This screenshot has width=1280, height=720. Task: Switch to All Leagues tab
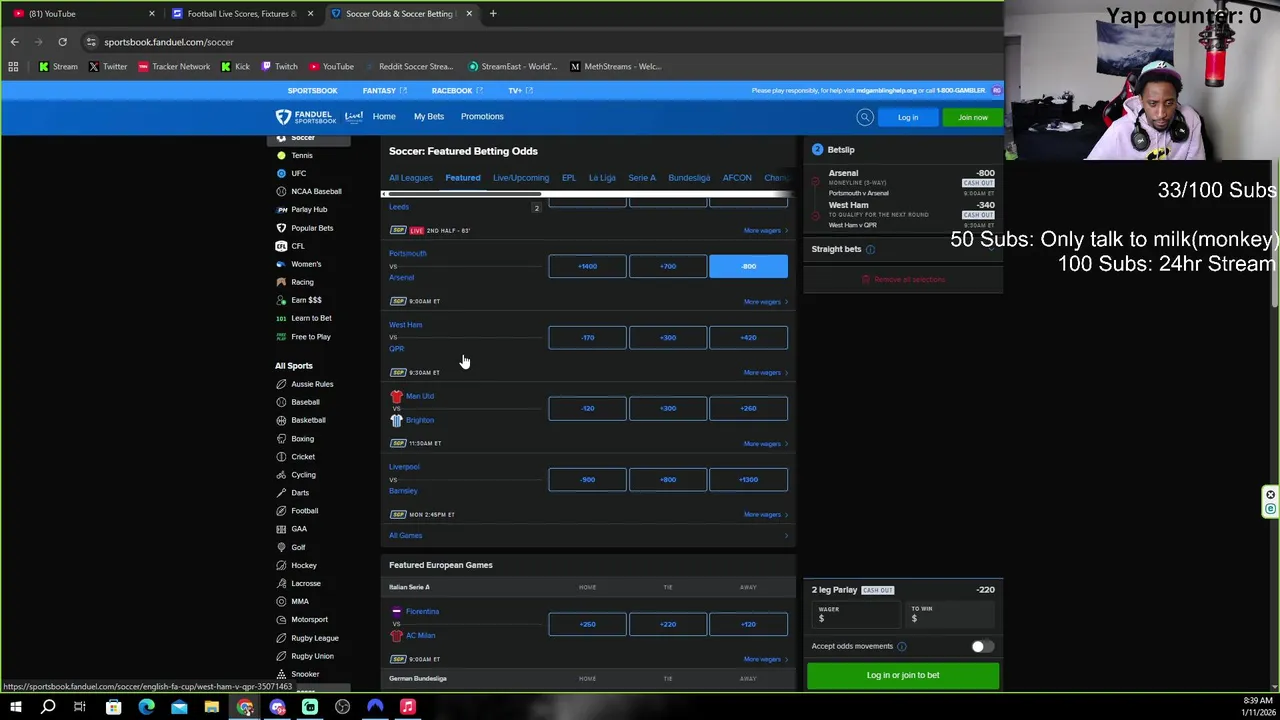(x=411, y=178)
